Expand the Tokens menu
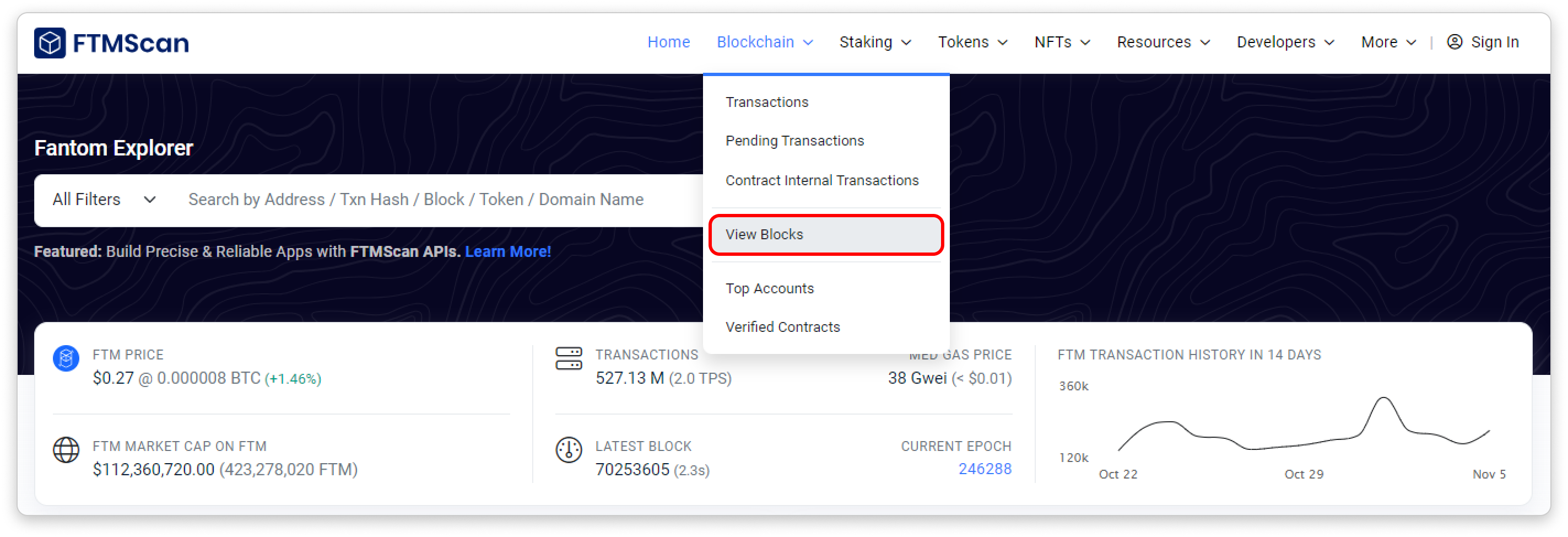Image resolution: width=1568 pixels, height=537 pixels. tap(972, 42)
